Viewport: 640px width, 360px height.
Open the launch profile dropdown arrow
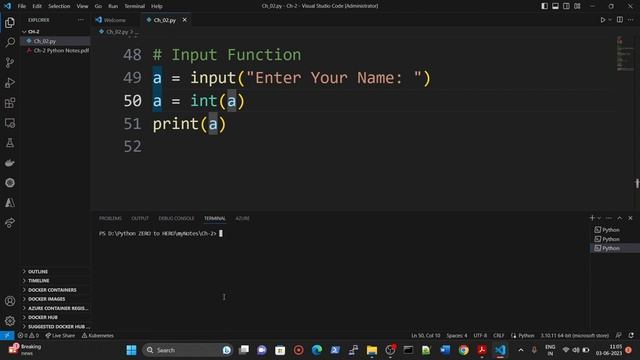click(x=599, y=218)
